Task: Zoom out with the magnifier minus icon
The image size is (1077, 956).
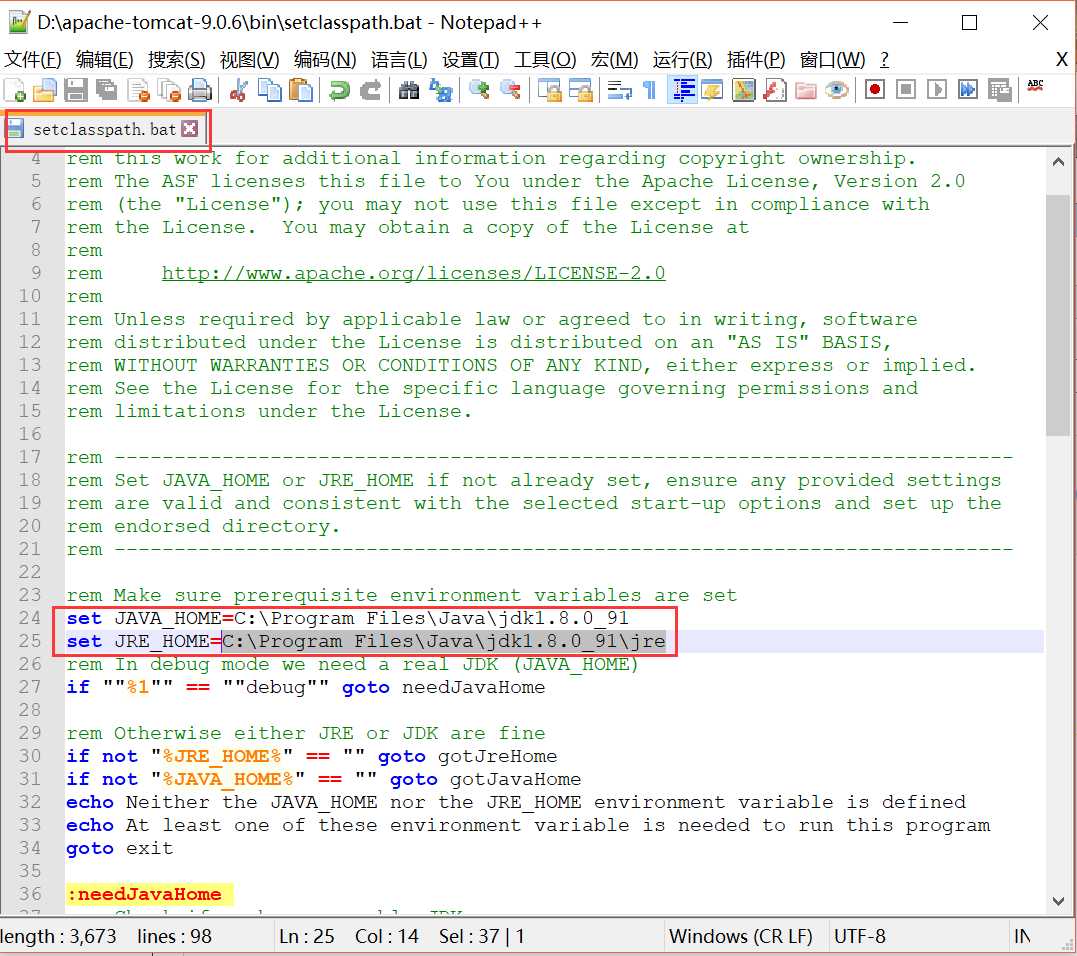Action: [x=510, y=90]
